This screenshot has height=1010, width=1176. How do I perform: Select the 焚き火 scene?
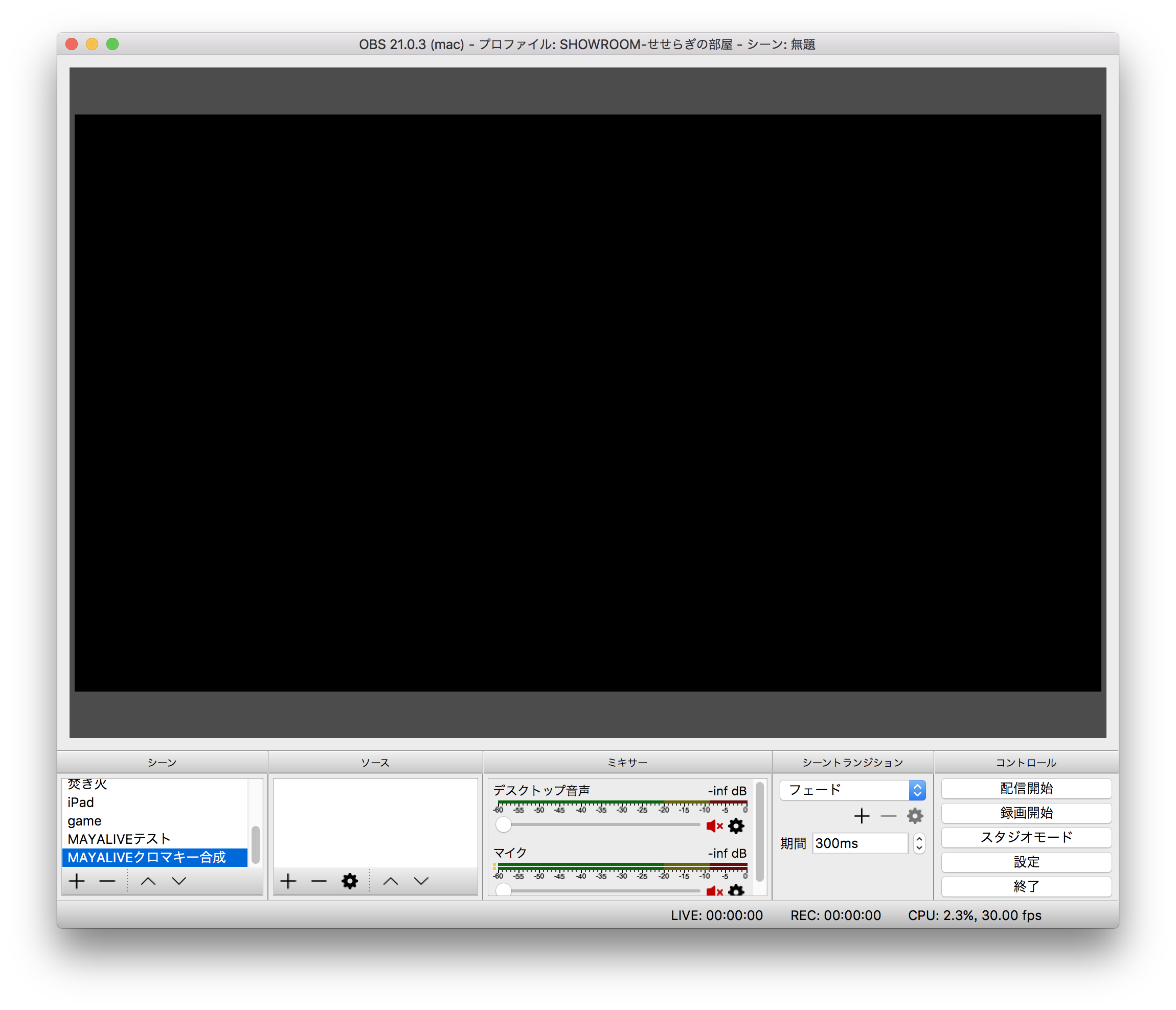click(x=154, y=785)
